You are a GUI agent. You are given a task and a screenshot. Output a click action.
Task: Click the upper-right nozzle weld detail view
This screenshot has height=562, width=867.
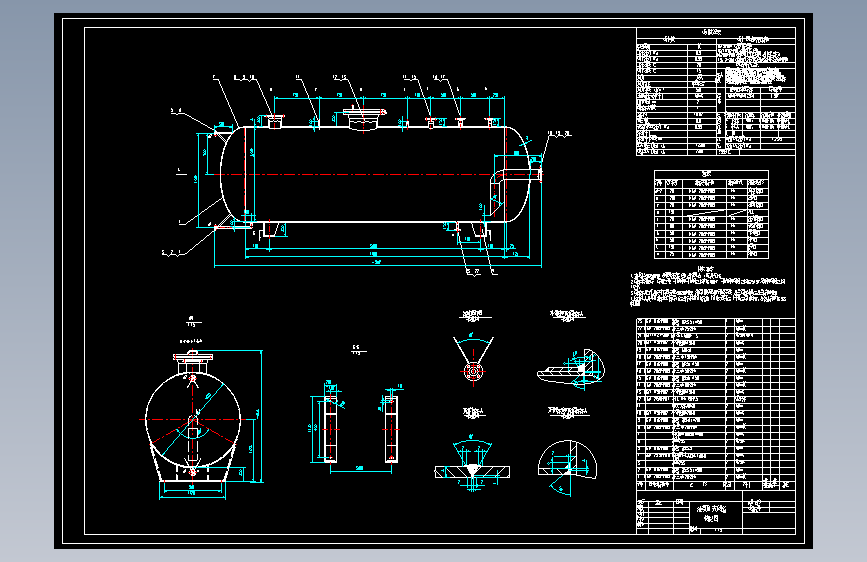pos(571,367)
